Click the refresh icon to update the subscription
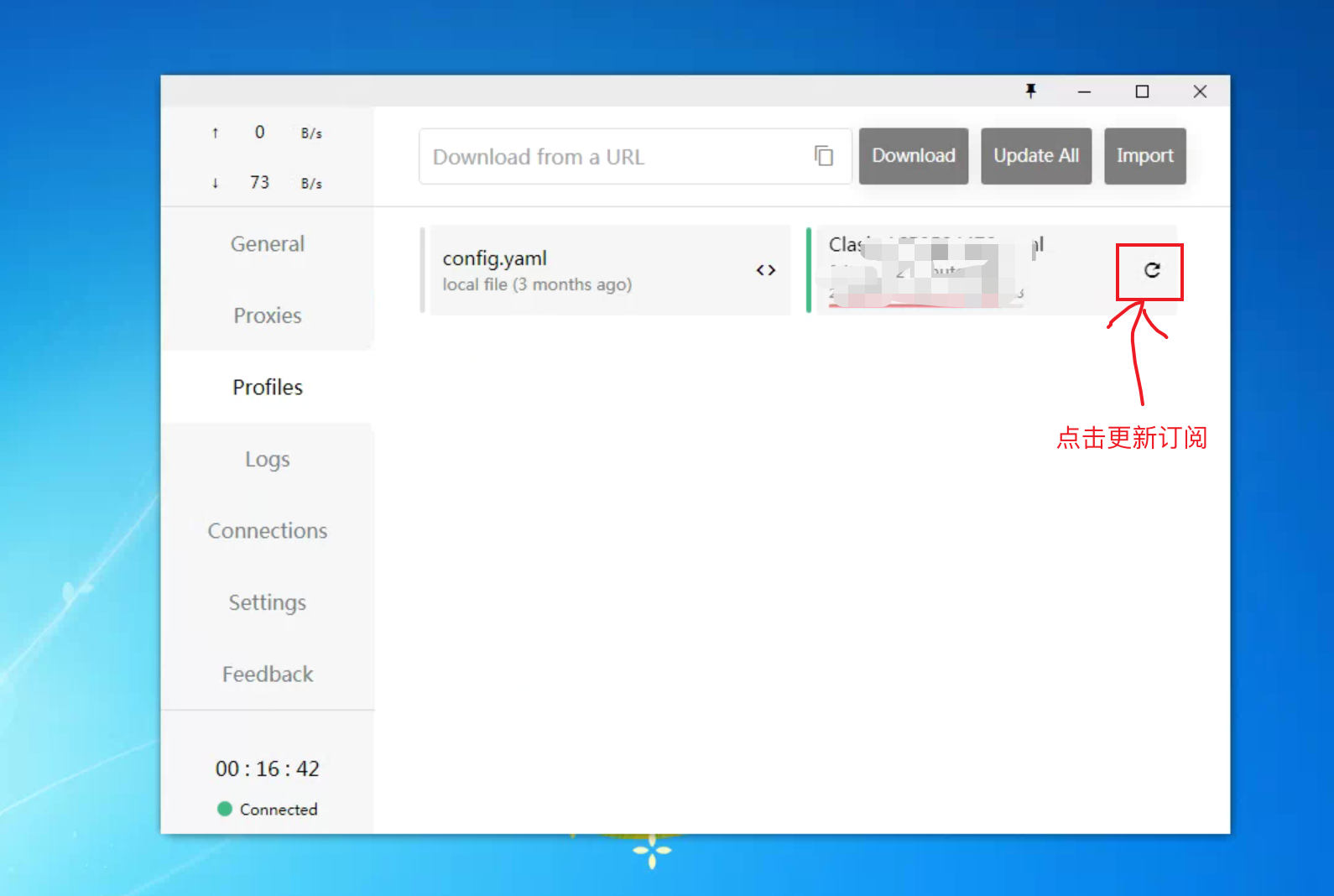 1152,270
